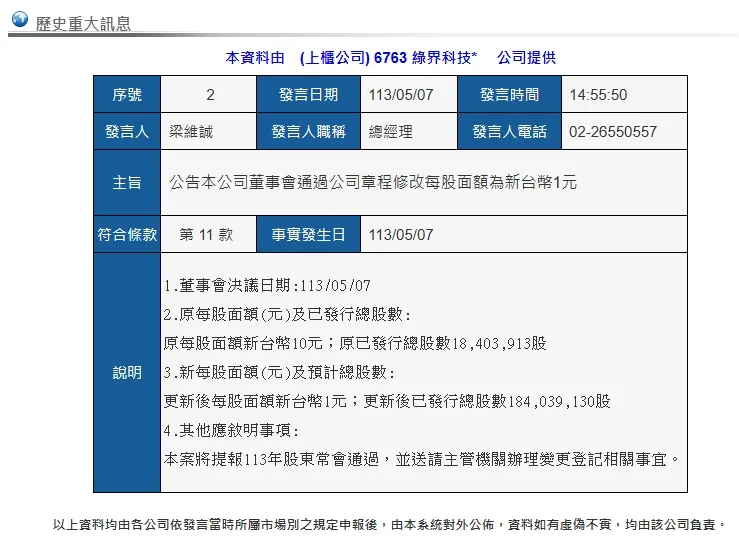Click the globe icon beside 歷史重大訊息

click(x=20, y=19)
